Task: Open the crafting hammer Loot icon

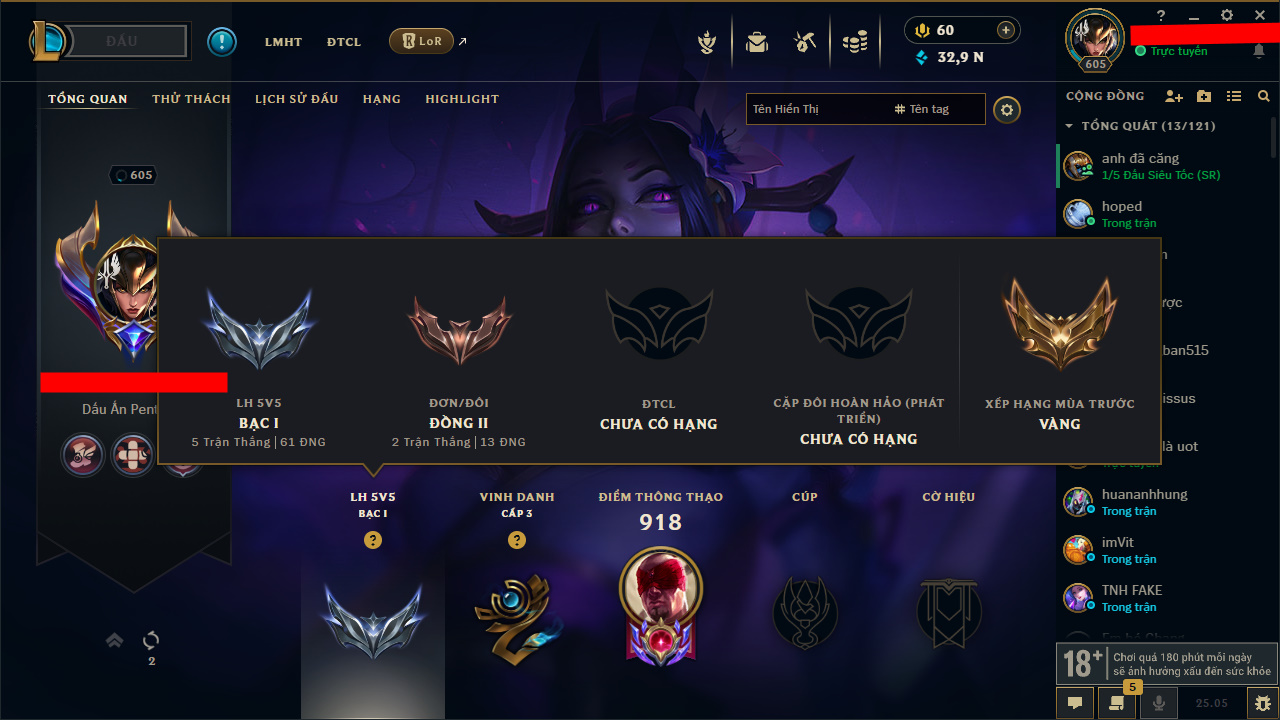Action: click(x=805, y=42)
